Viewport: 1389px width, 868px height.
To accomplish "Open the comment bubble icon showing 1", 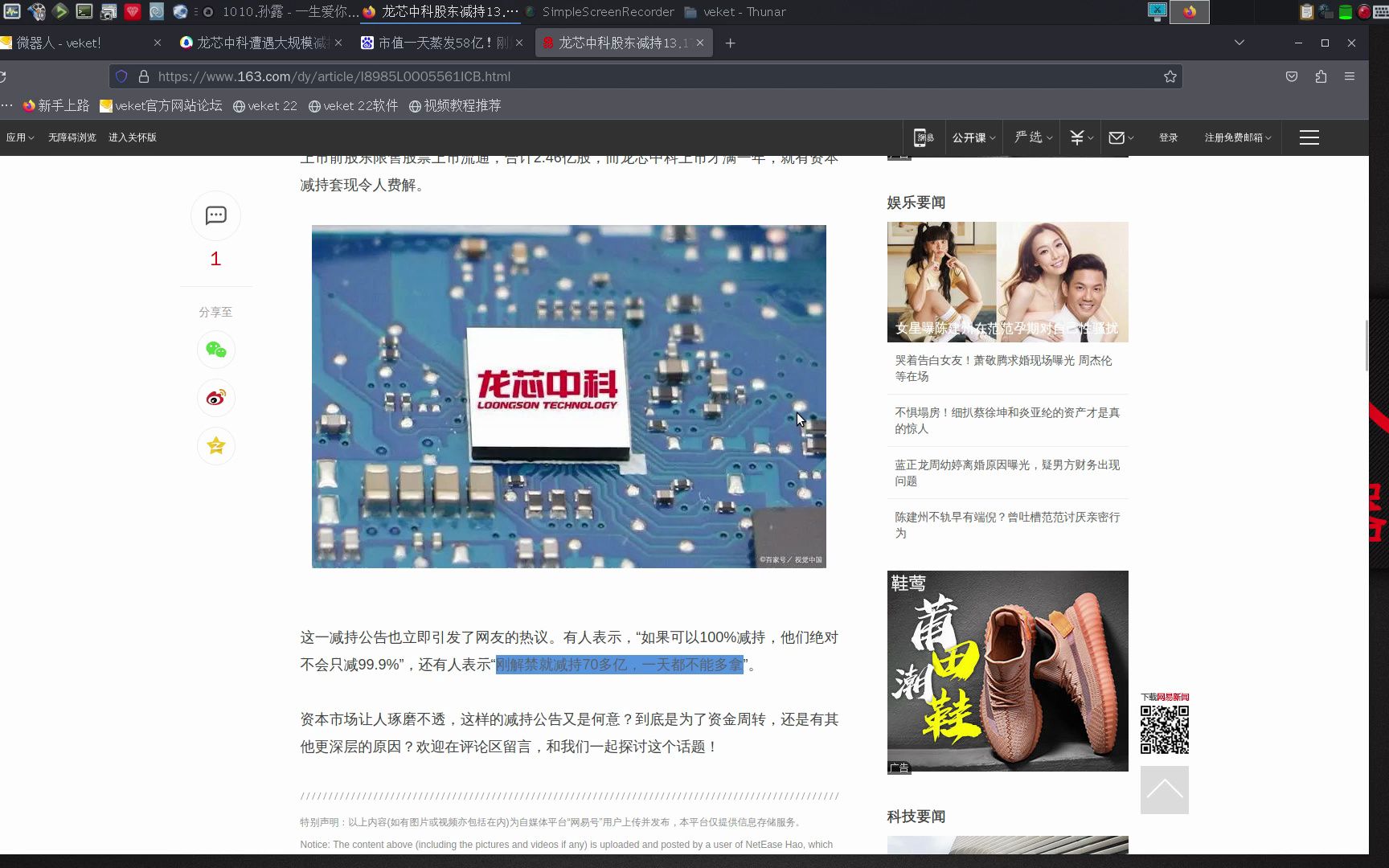I will pos(215,216).
